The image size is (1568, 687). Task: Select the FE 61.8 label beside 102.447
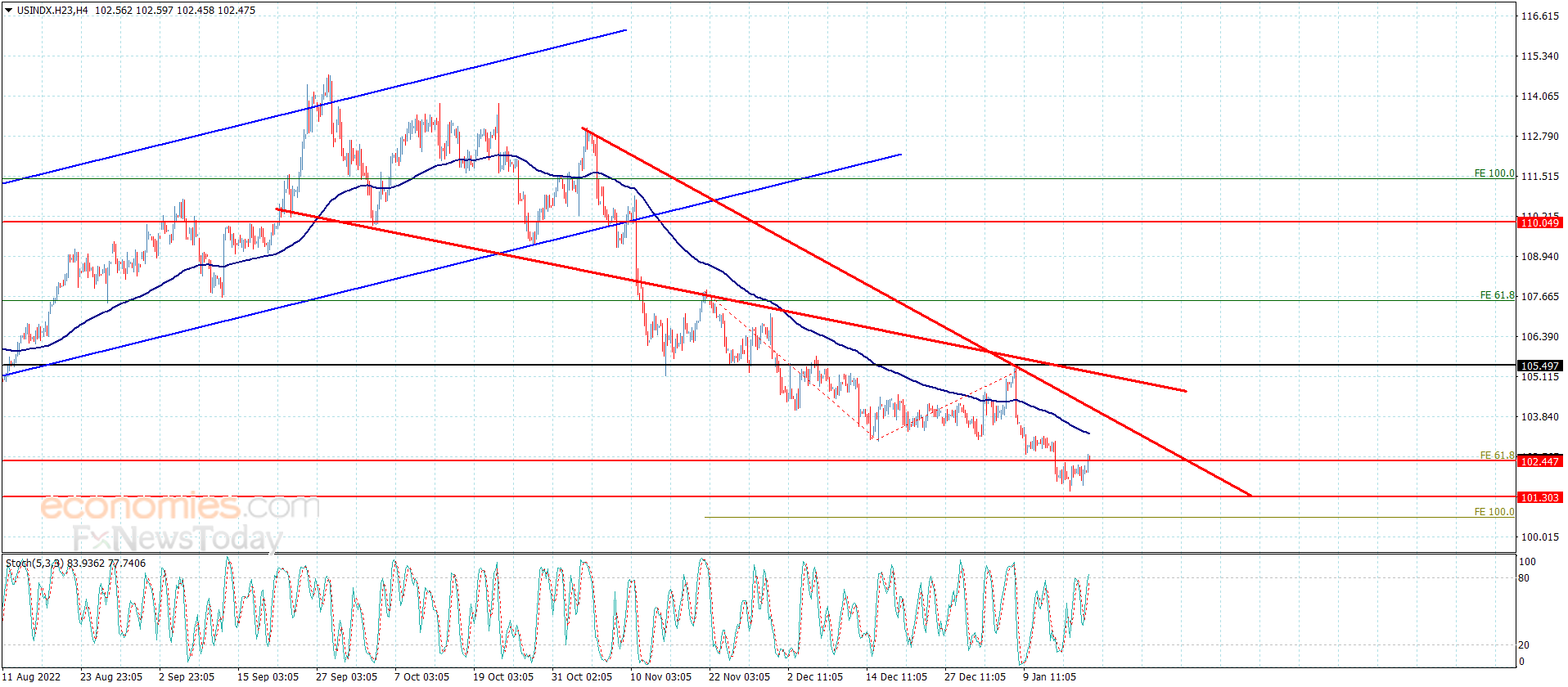coord(1498,456)
